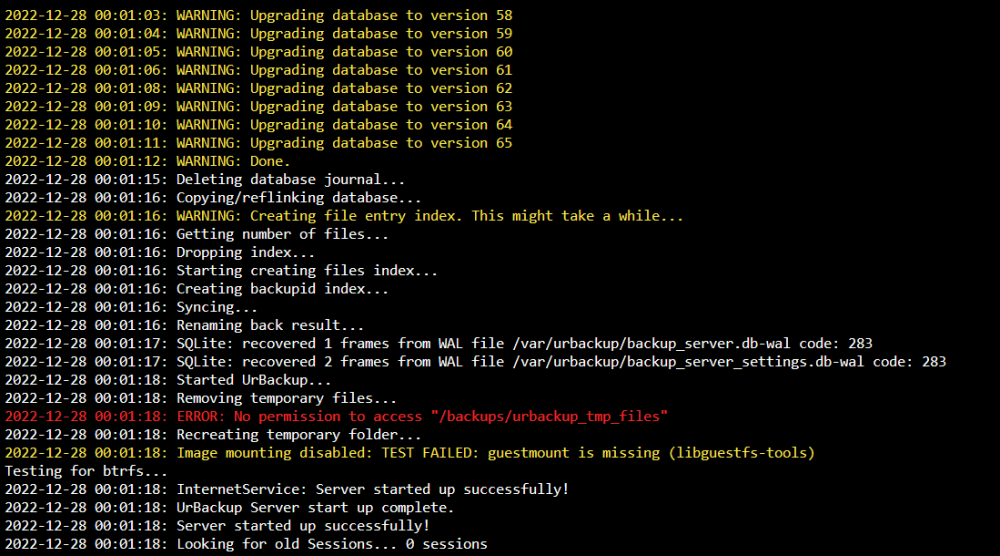Click the 'Renaming back result...' line
The image size is (1000, 556).
184,325
